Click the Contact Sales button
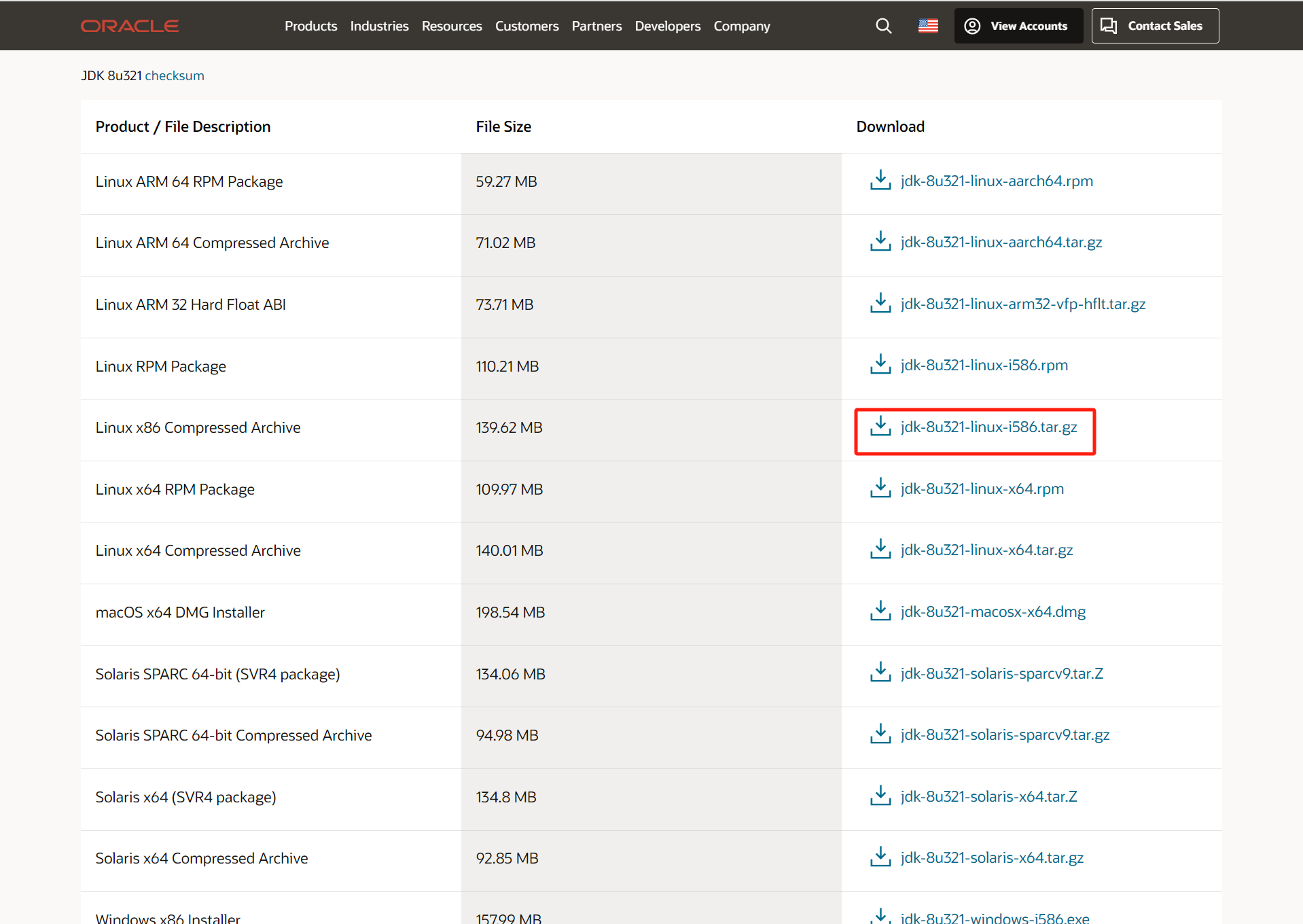Image resolution: width=1303 pixels, height=924 pixels. pyautogui.click(x=1155, y=26)
